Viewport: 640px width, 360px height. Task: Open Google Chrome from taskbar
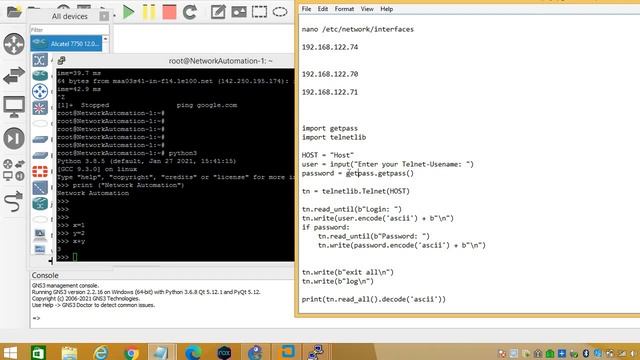(x=131, y=352)
